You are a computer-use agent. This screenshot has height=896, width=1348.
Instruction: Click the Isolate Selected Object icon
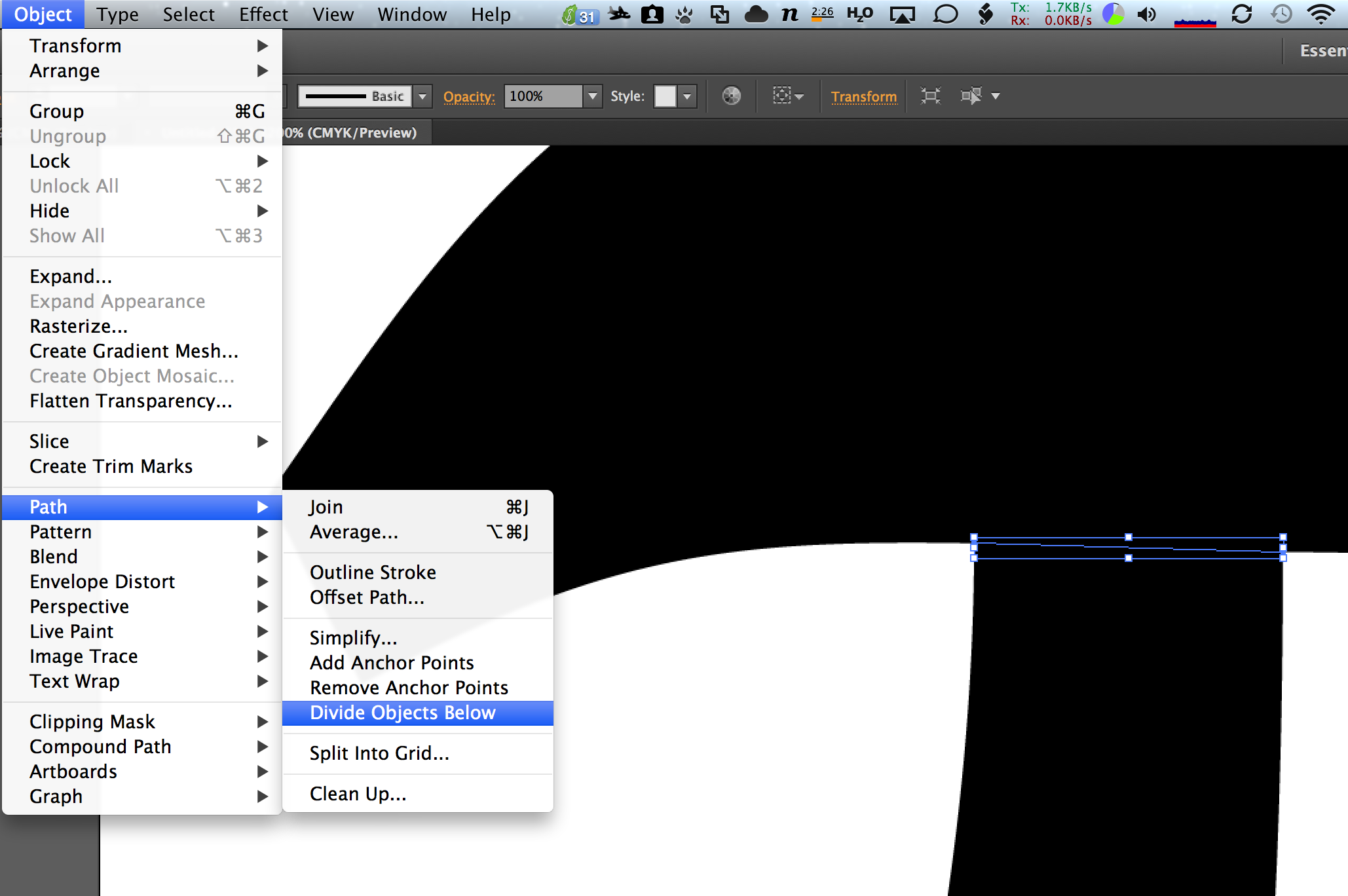[x=930, y=96]
